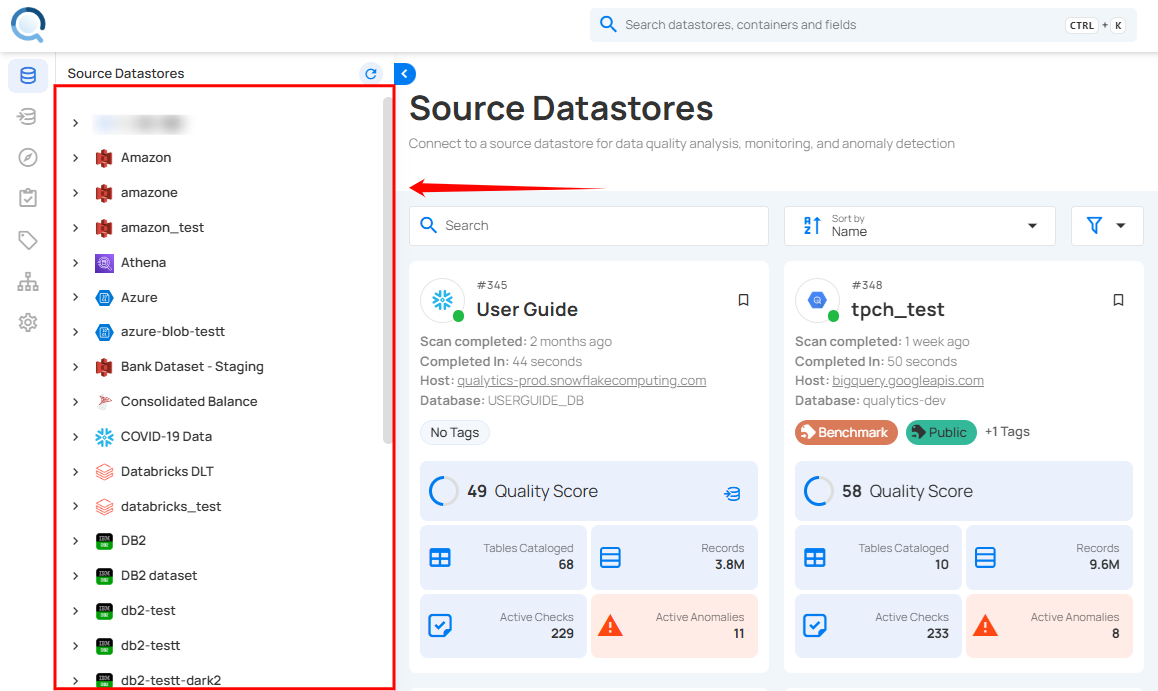This screenshot has height=691, width=1158.
Task: Collapse the tree panel with blue arrow button
Action: point(405,74)
